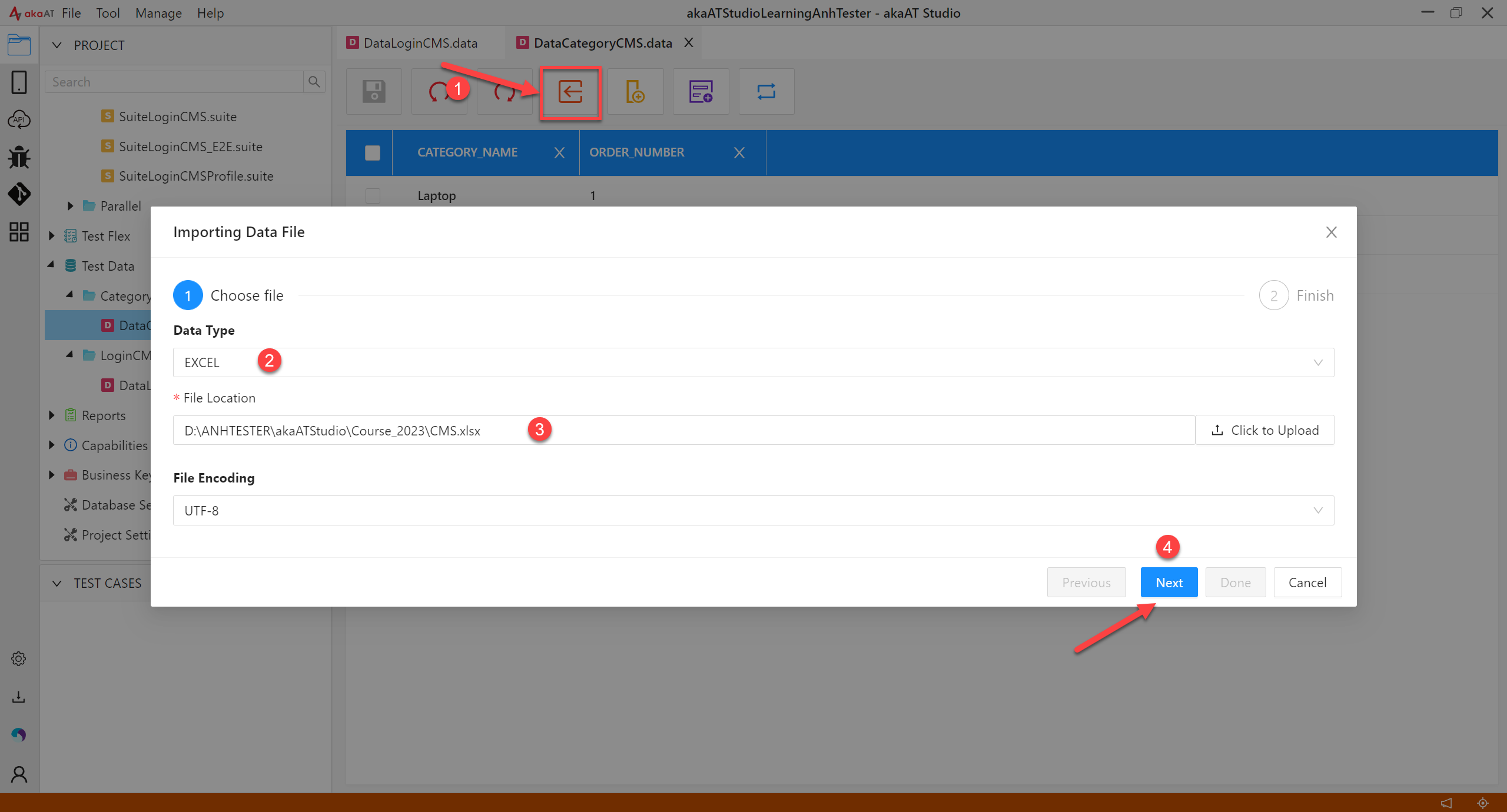The width and height of the screenshot is (1507, 812).
Task: Click the add file toolbar icon
Action: click(635, 92)
